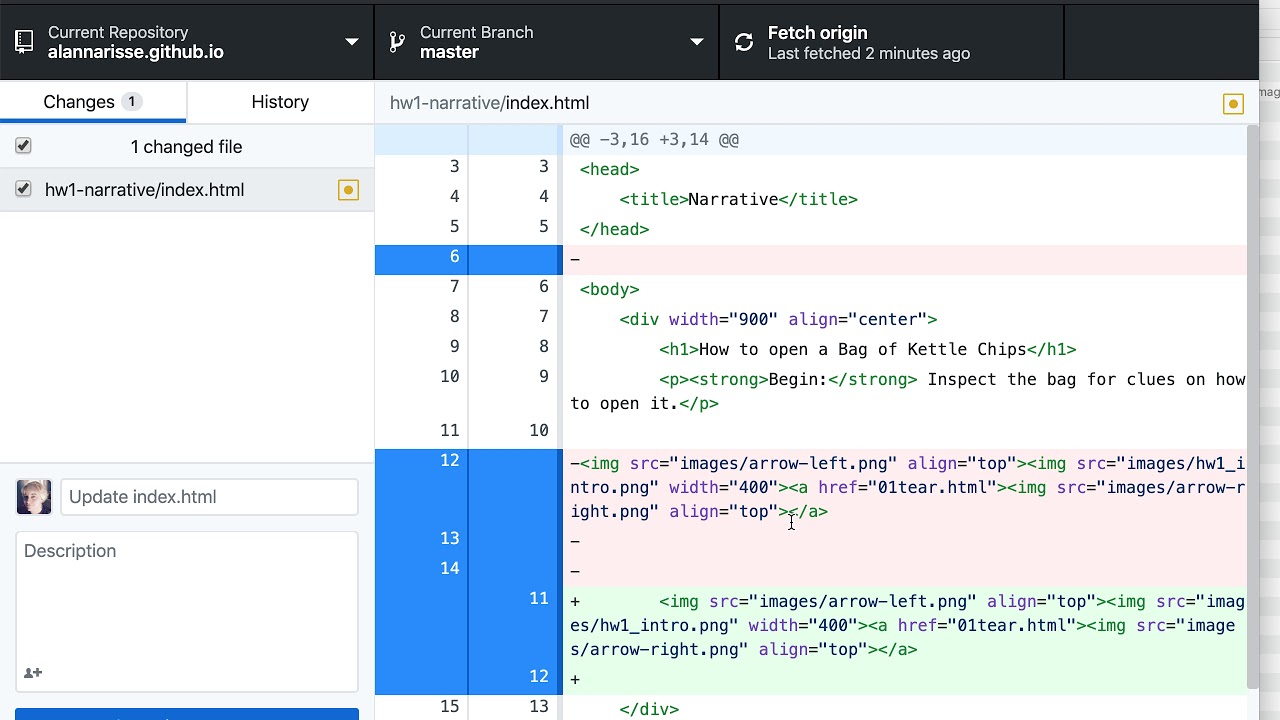Click the '<body>' diff line
This screenshot has height=720, width=1280.
[x=609, y=289]
